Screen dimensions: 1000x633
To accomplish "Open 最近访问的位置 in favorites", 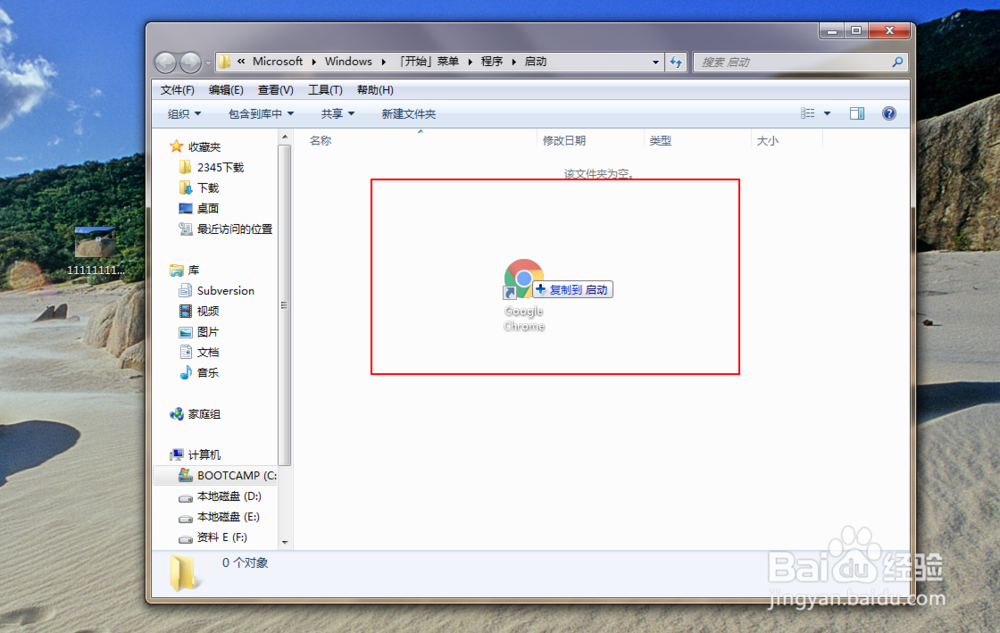I will click(x=234, y=228).
